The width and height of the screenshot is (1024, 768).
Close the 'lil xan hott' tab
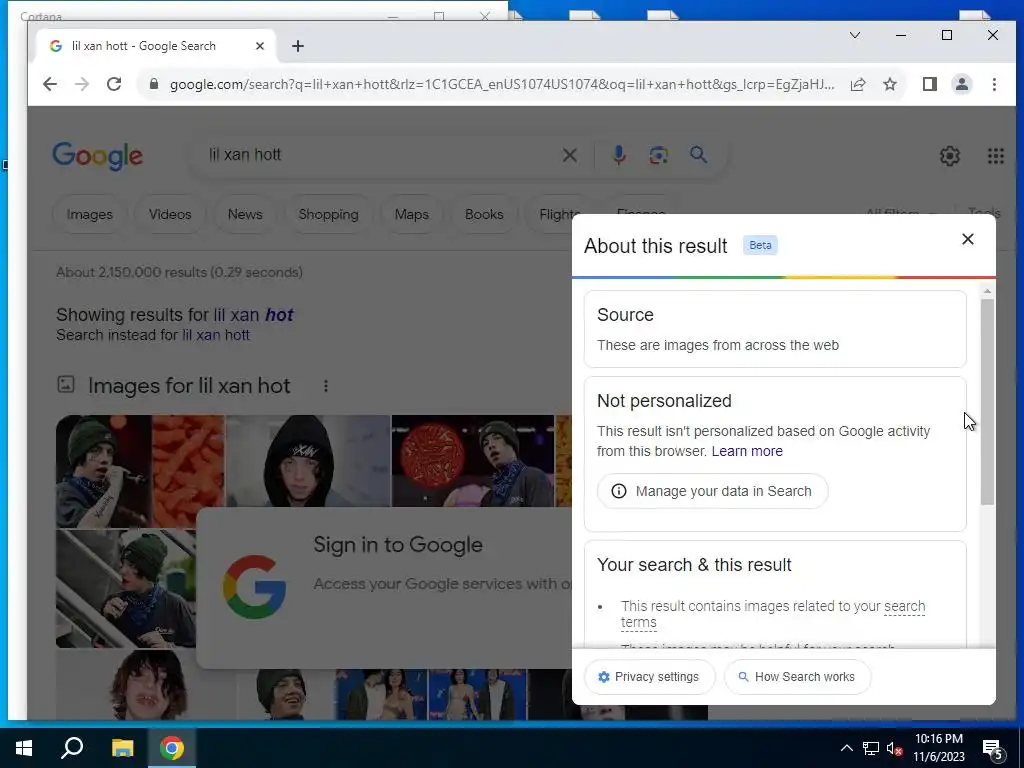tap(260, 46)
